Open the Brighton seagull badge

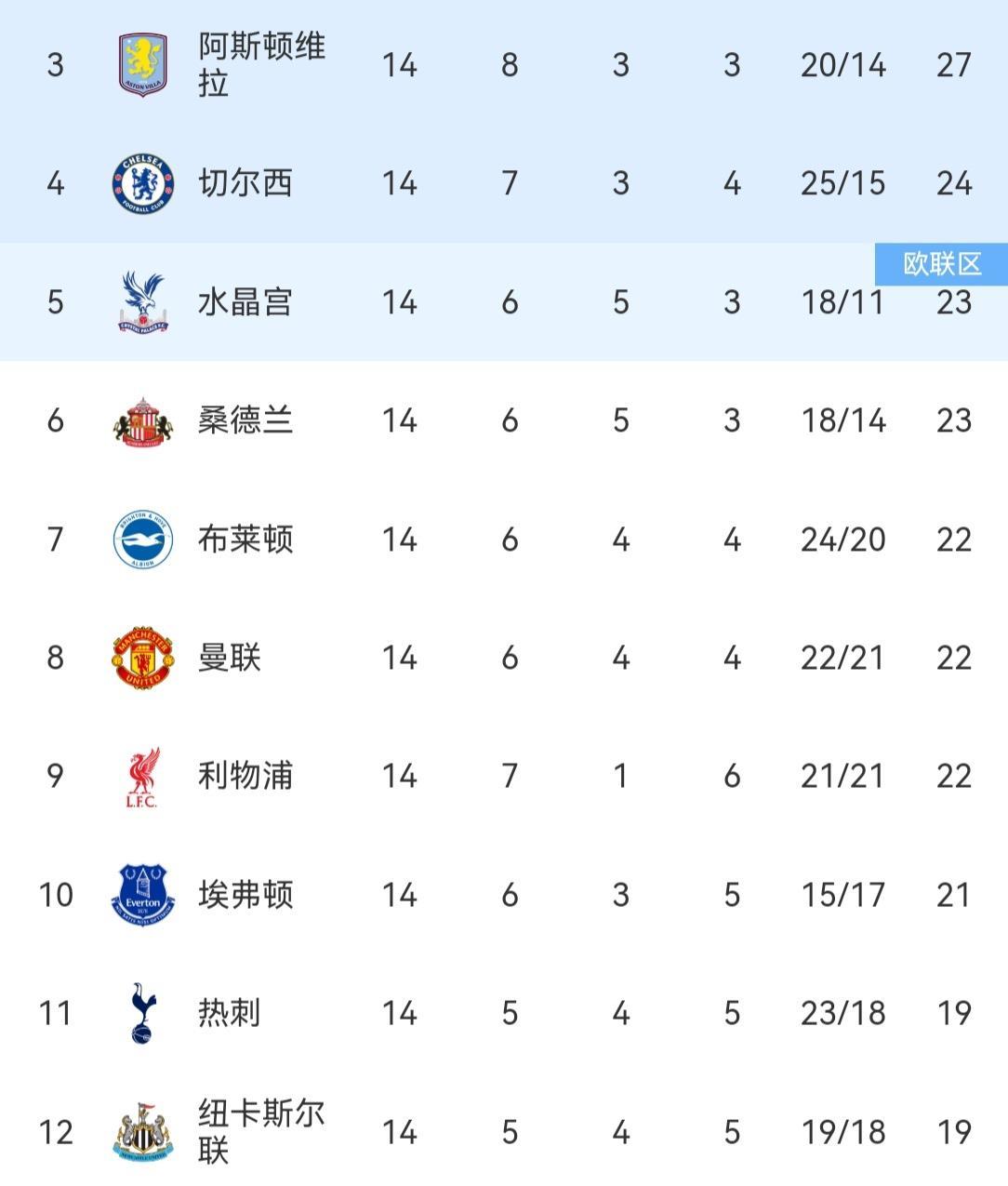point(142,539)
